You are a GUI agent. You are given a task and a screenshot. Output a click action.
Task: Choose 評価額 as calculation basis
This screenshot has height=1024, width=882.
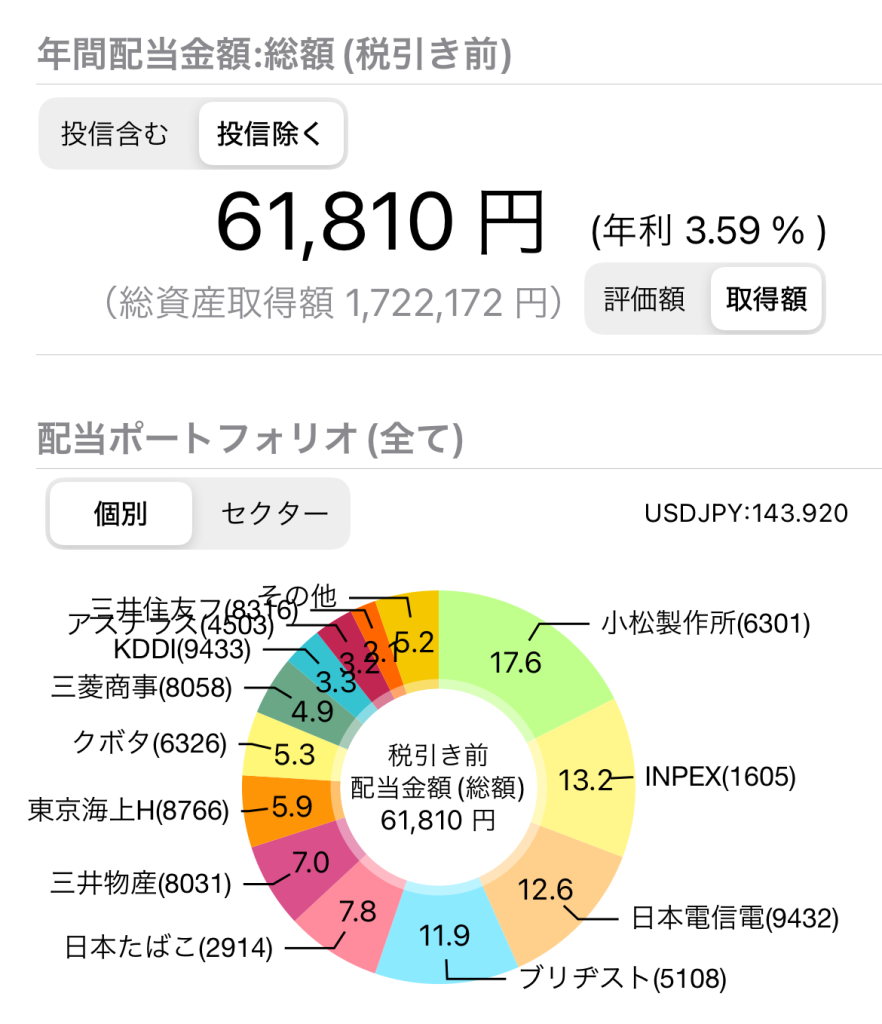pyautogui.click(x=645, y=299)
